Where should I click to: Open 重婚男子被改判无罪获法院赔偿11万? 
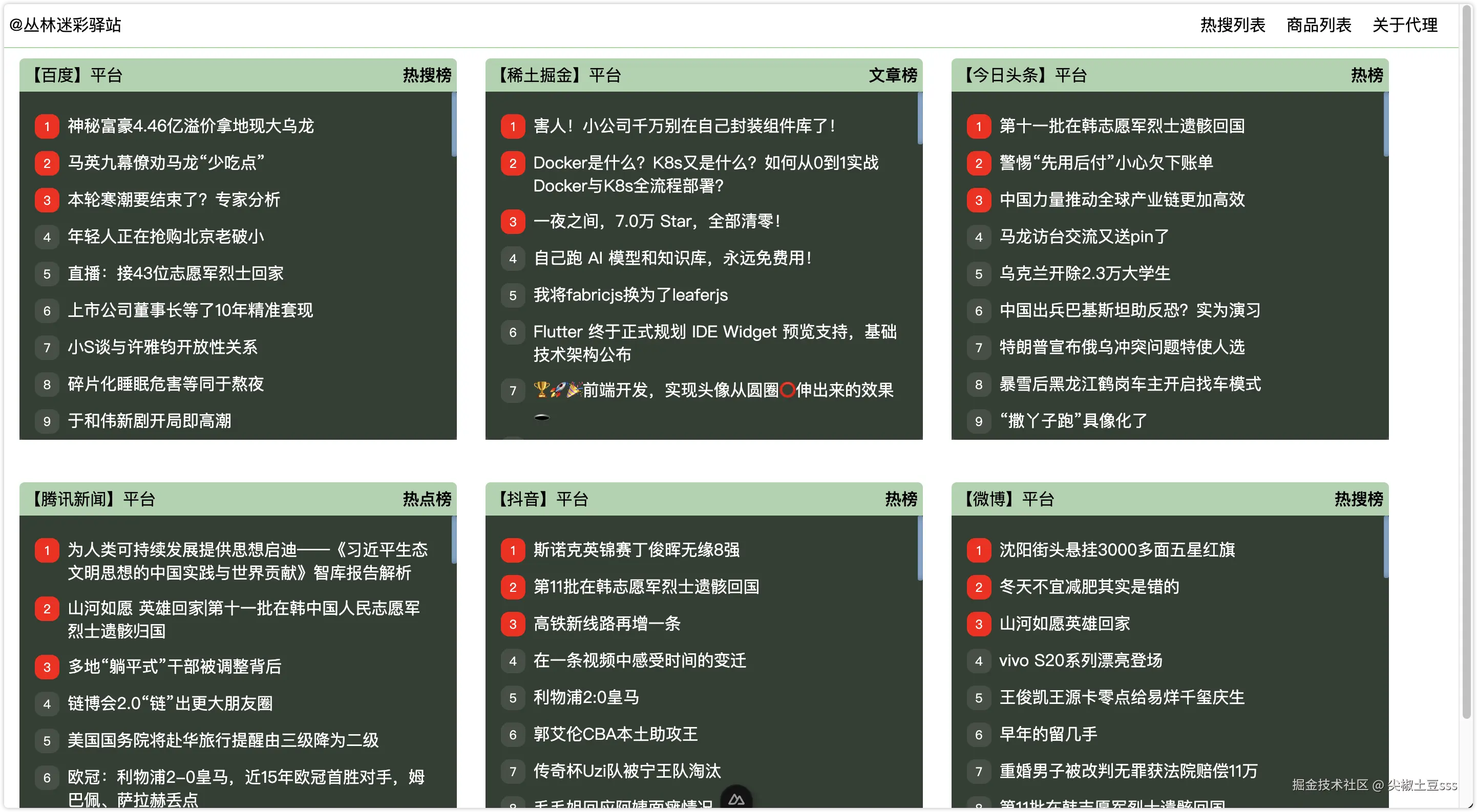pyautogui.click(x=1128, y=772)
